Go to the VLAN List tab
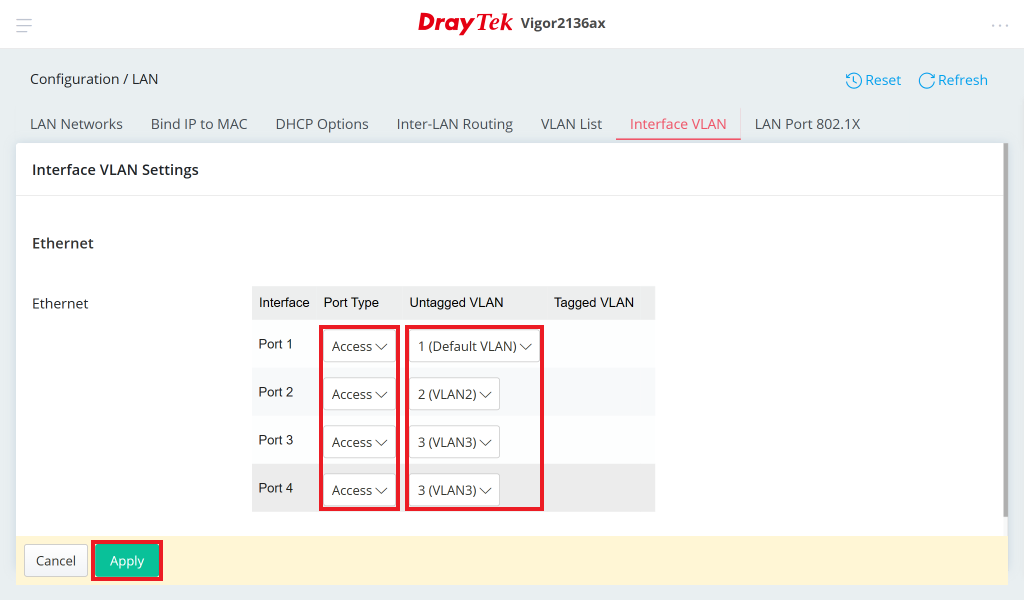Image resolution: width=1024 pixels, height=600 pixels. pyautogui.click(x=571, y=124)
